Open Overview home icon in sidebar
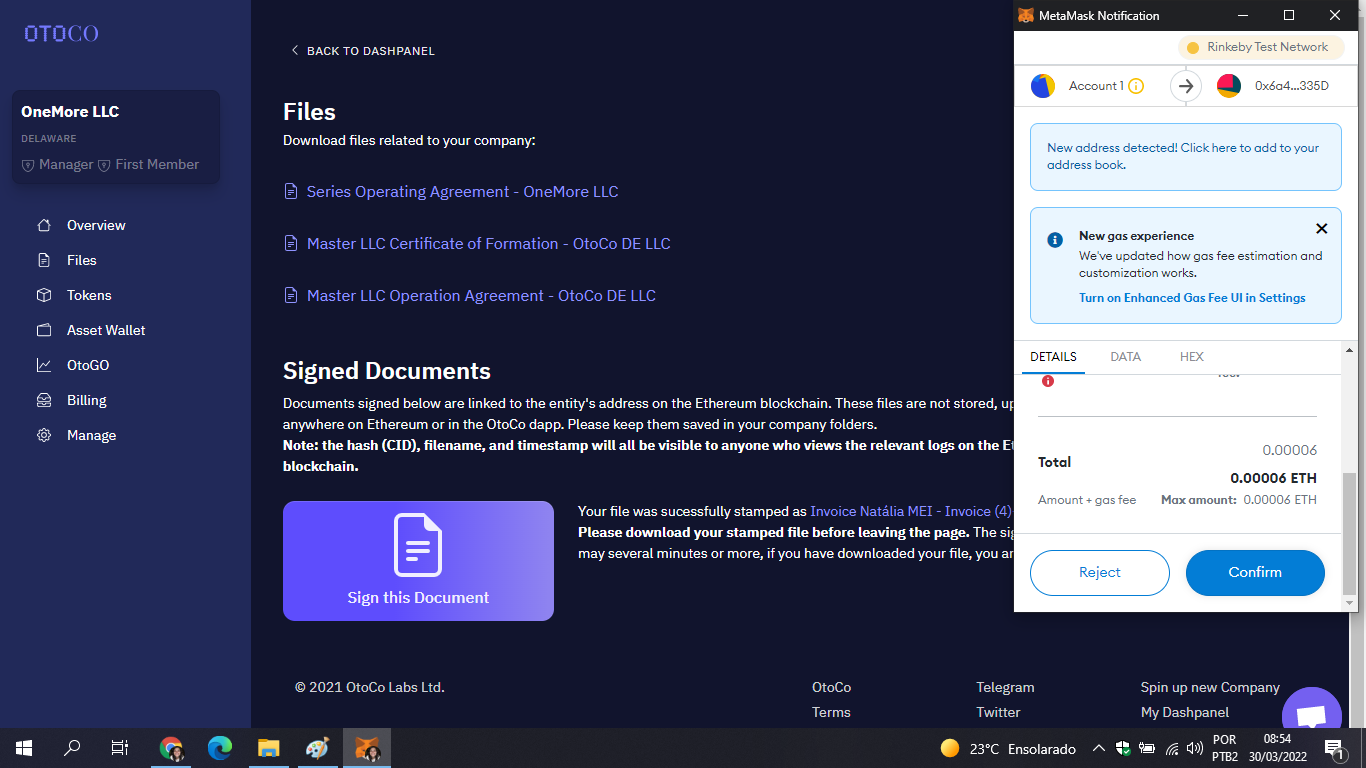This screenshot has height=768, width=1366. (44, 225)
